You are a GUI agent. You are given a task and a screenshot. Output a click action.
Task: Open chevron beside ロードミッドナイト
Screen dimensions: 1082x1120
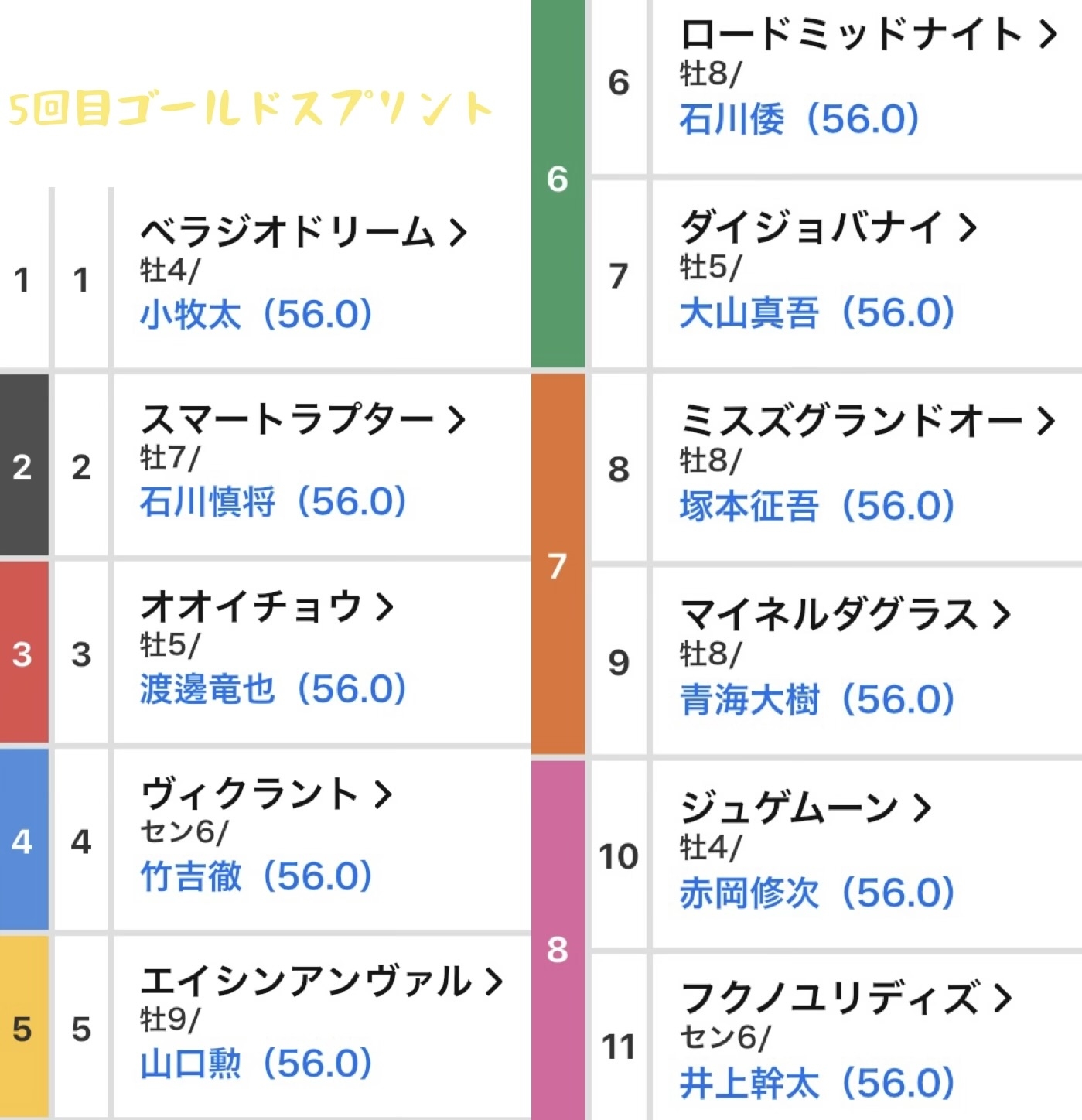(x=1047, y=34)
